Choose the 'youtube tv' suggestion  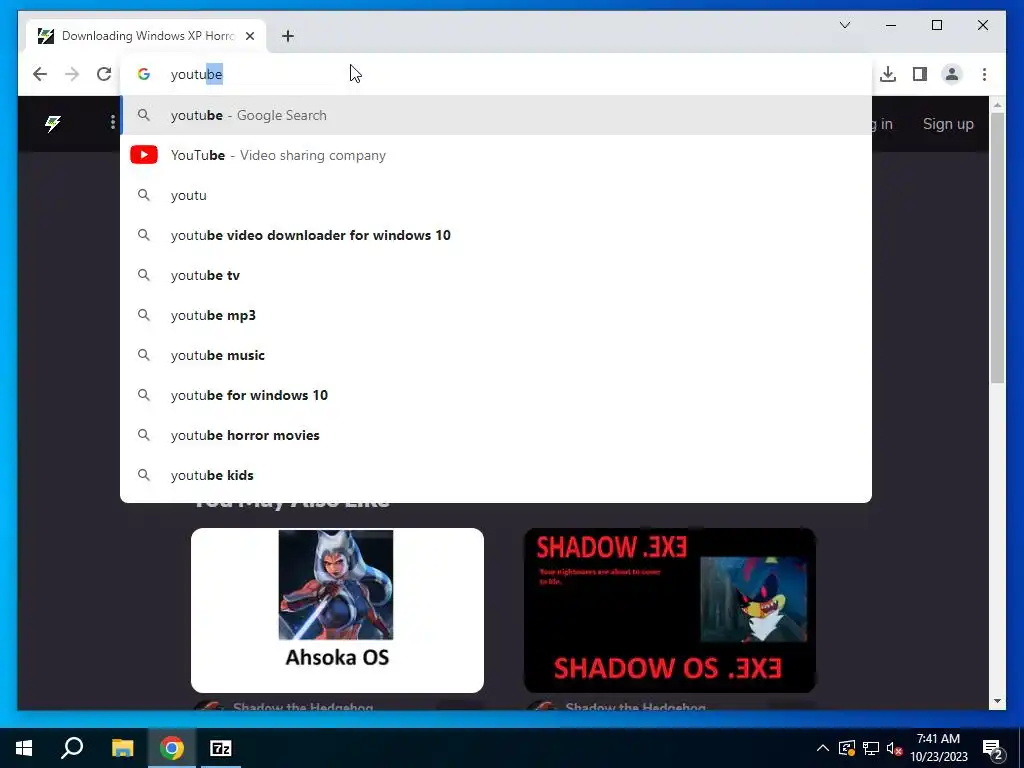pos(496,275)
